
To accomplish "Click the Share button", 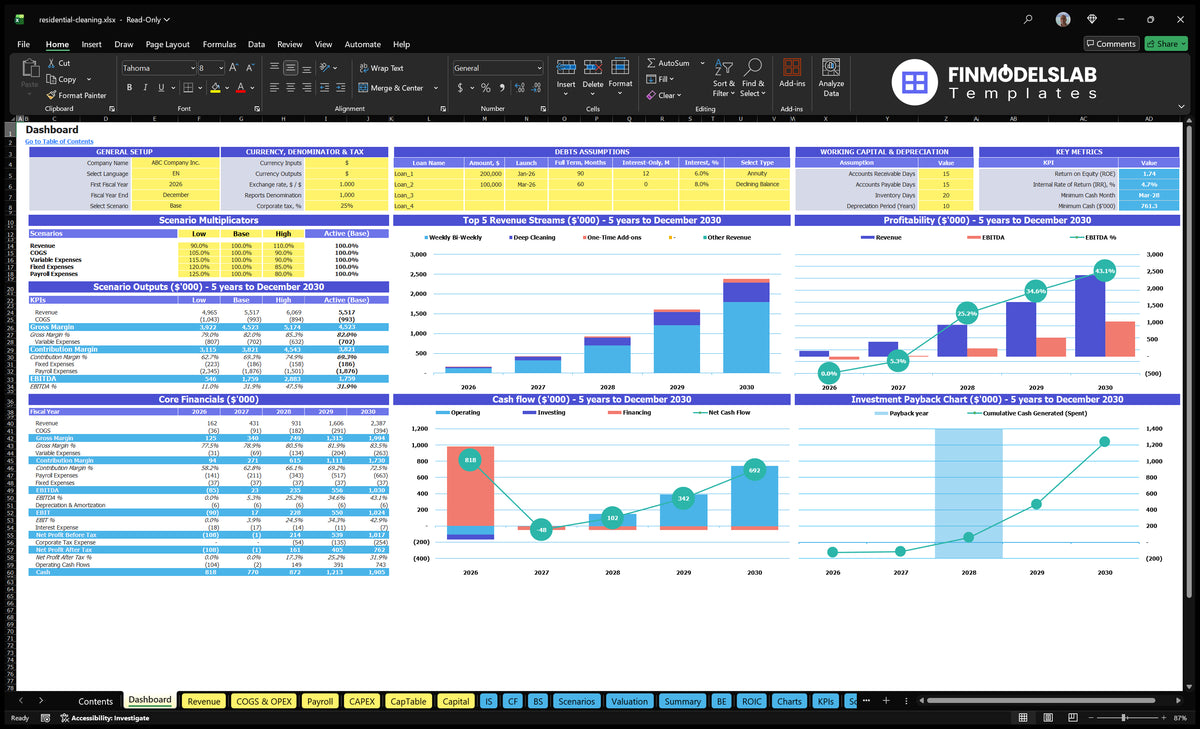I will pos(1166,44).
